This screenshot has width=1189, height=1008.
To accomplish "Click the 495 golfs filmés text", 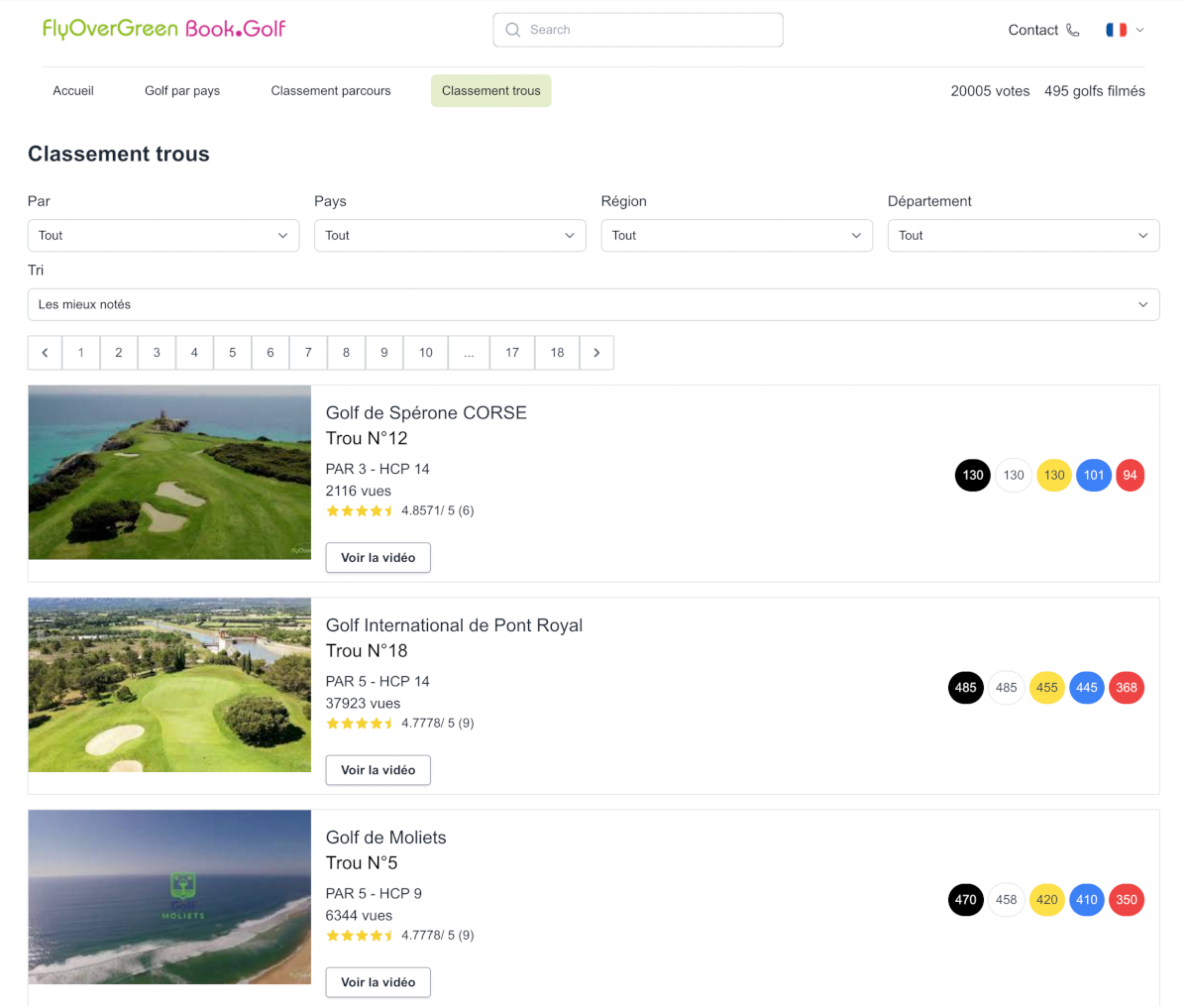I will point(1095,90).
